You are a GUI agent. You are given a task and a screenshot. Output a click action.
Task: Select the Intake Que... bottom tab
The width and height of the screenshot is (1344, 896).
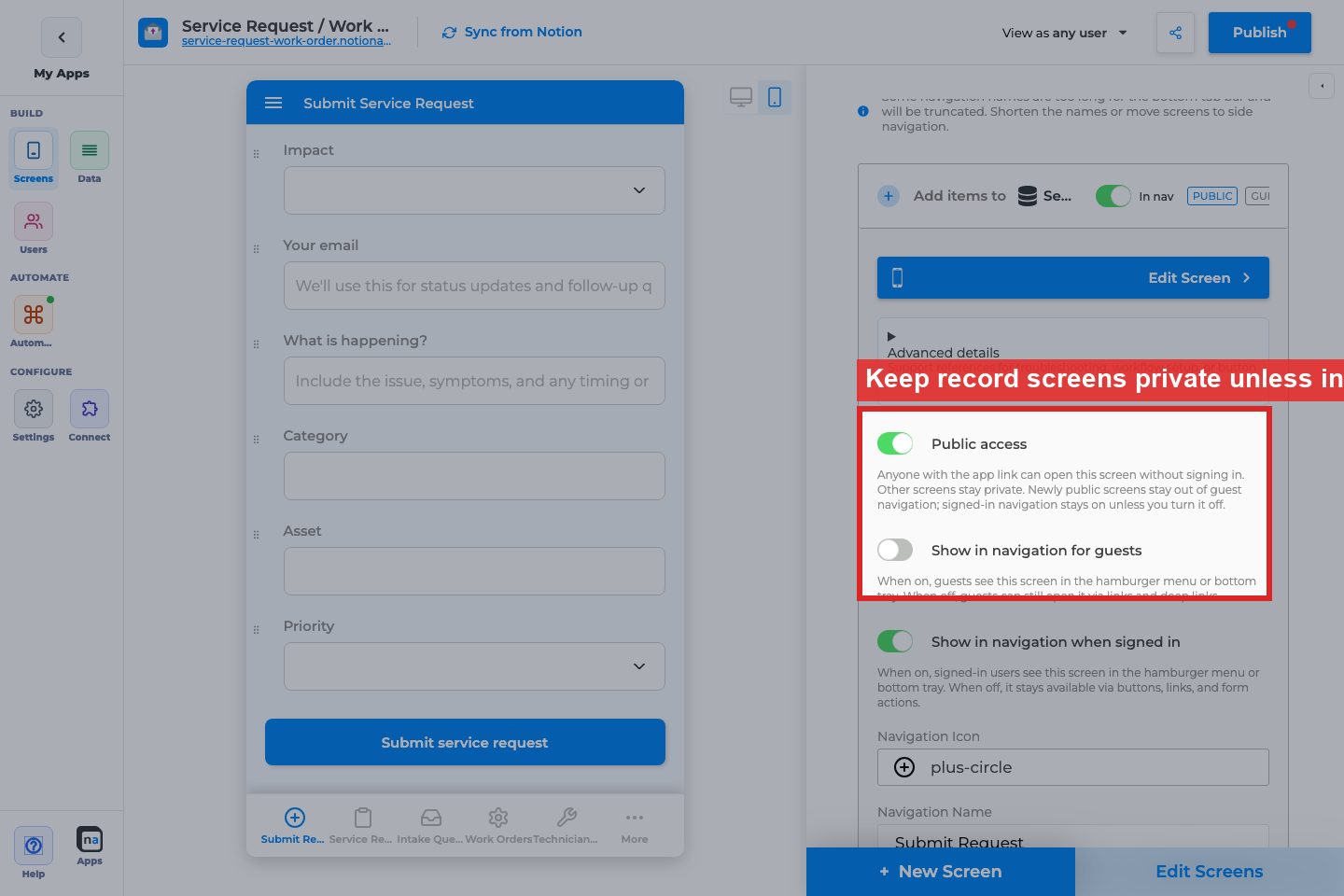pyautogui.click(x=430, y=826)
